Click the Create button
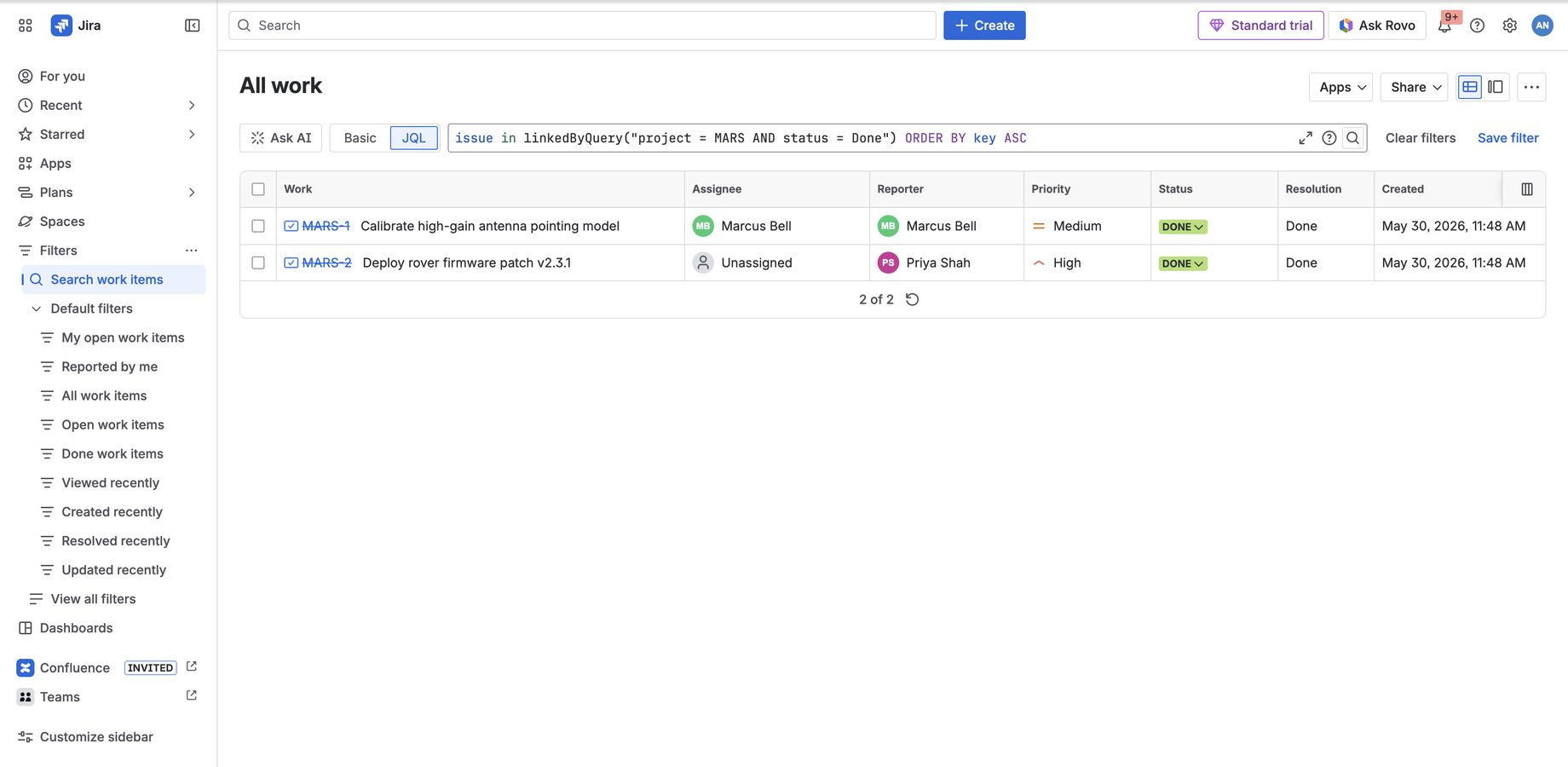Screen dimensions: 1568x767 pos(984,26)
